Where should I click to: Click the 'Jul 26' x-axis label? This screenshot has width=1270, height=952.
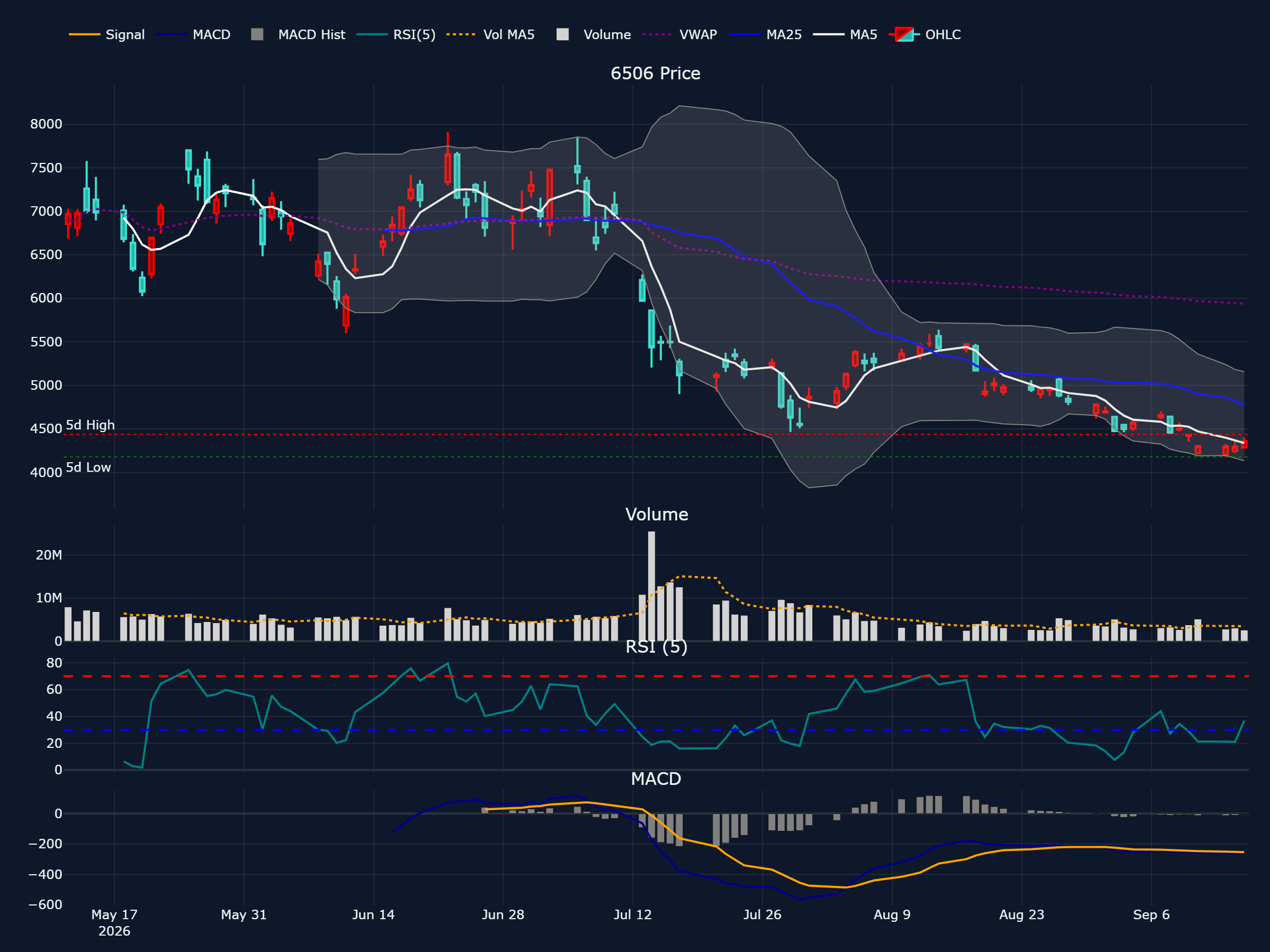763,914
